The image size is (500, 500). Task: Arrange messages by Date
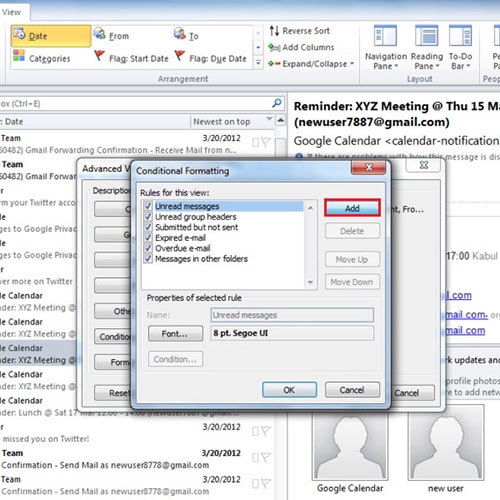pyautogui.click(x=51, y=36)
